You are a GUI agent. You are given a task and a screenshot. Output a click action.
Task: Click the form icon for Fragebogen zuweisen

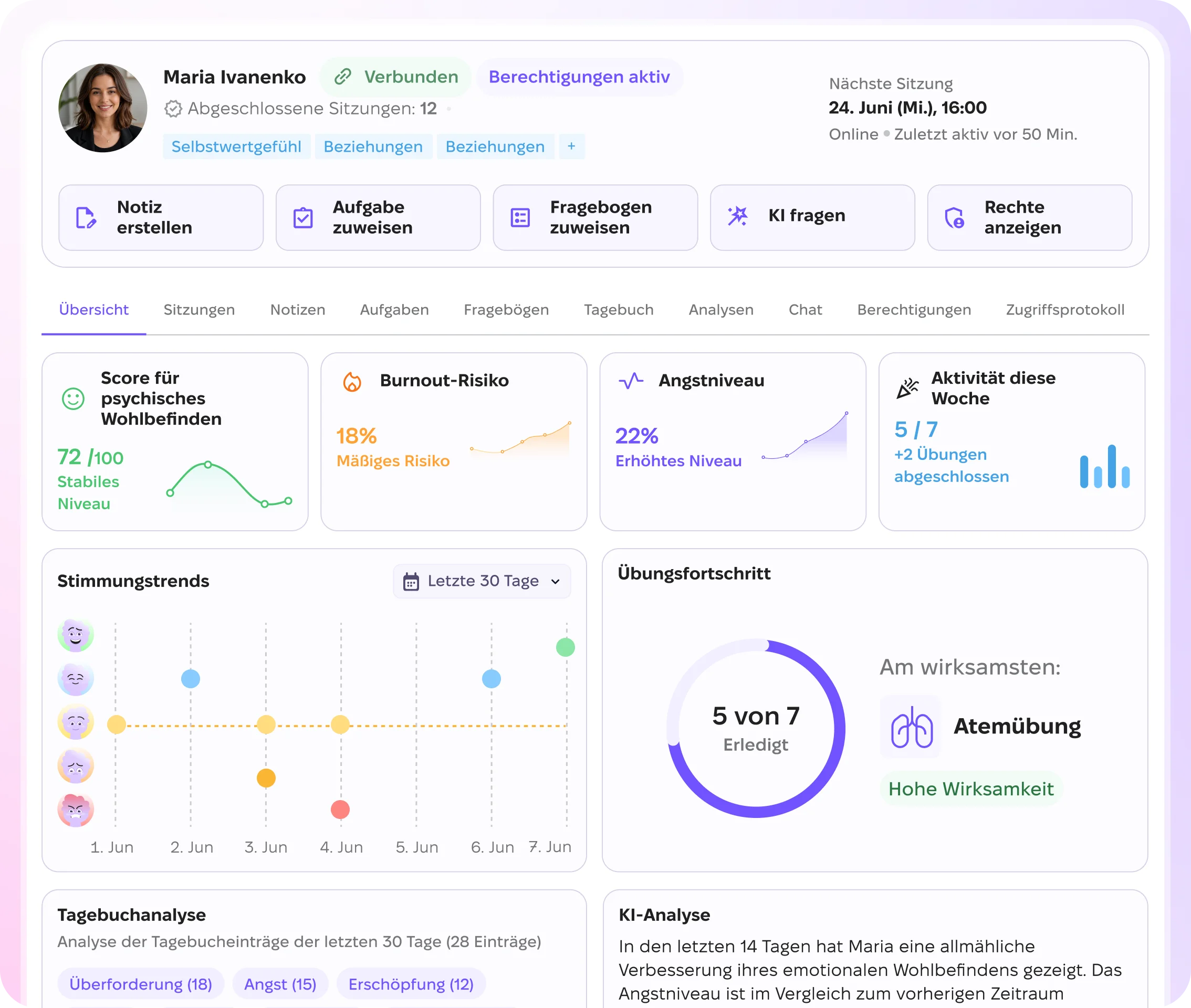coord(520,218)
